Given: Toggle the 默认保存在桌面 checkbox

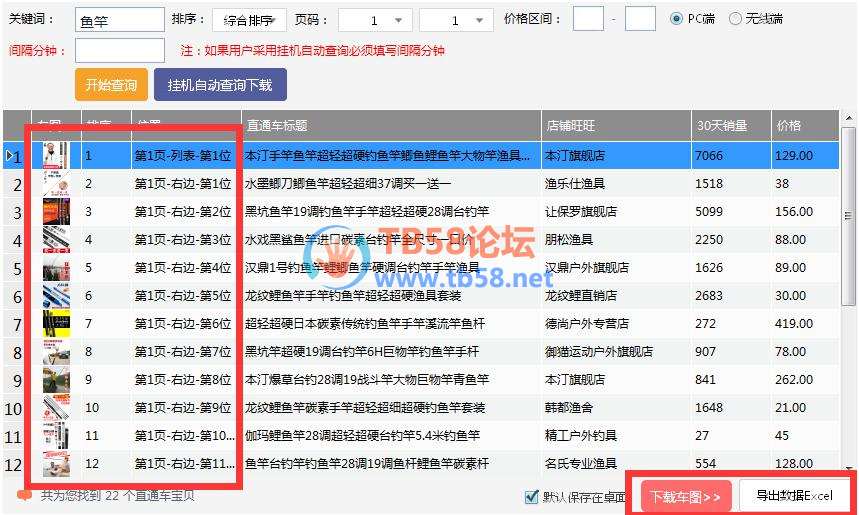Looking at the screenshot, I should tap(532, 497).
